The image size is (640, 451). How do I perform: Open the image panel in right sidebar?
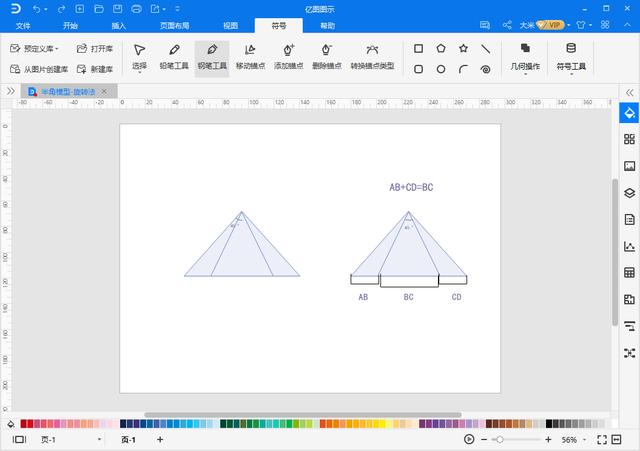(629, 166)
